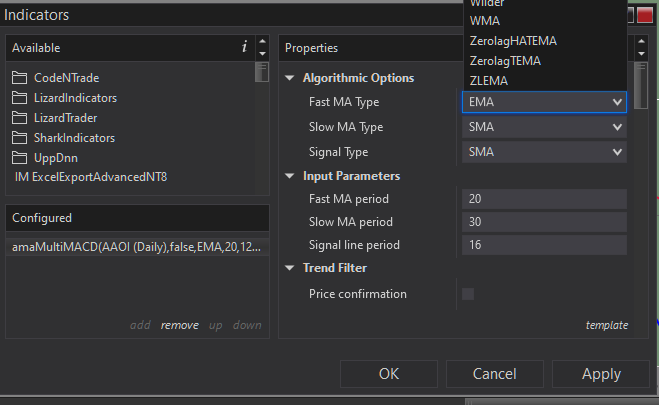Collapse Input Parameters section
The image size is (659, 405).
tap(290, 176)
